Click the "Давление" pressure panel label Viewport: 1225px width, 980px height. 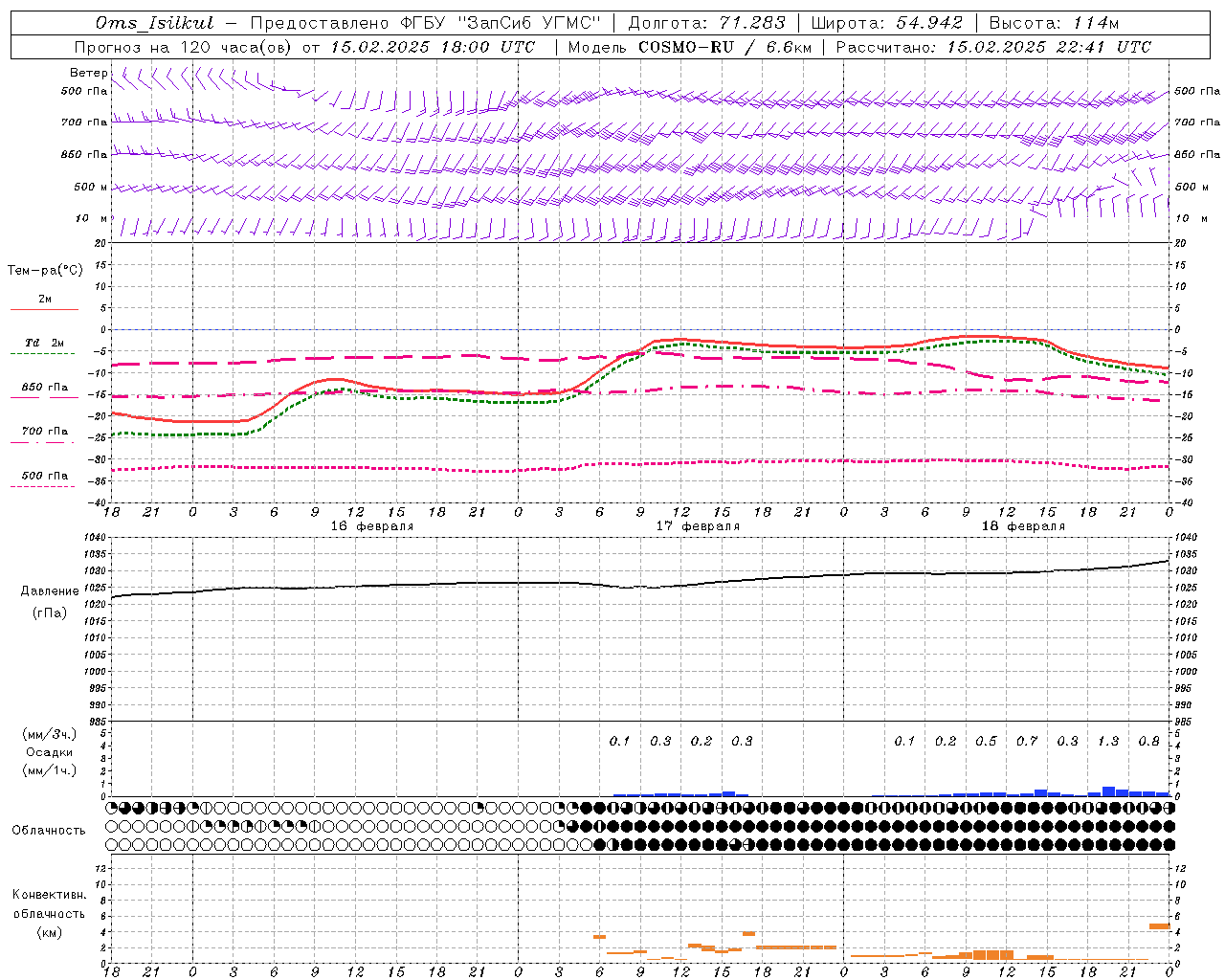(50, 591)
